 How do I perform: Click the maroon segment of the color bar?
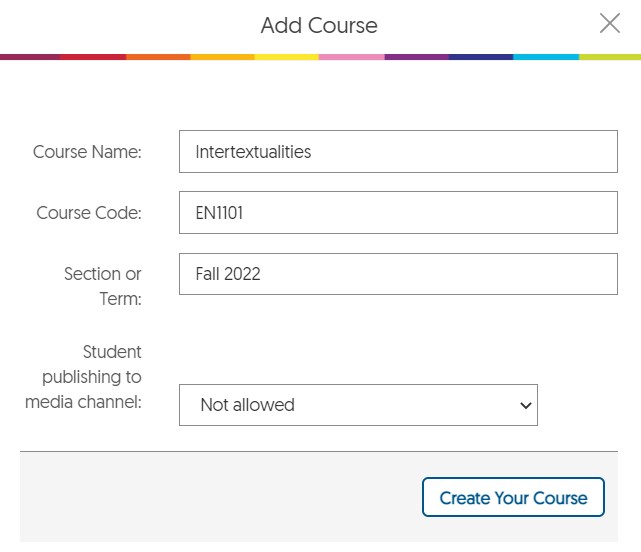pos(30,57)
